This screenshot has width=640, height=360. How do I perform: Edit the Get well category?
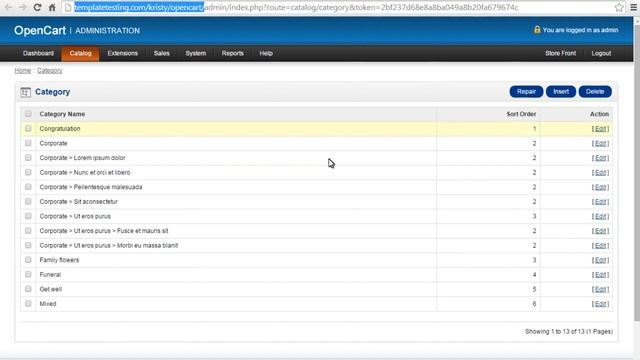pos(600,289)
